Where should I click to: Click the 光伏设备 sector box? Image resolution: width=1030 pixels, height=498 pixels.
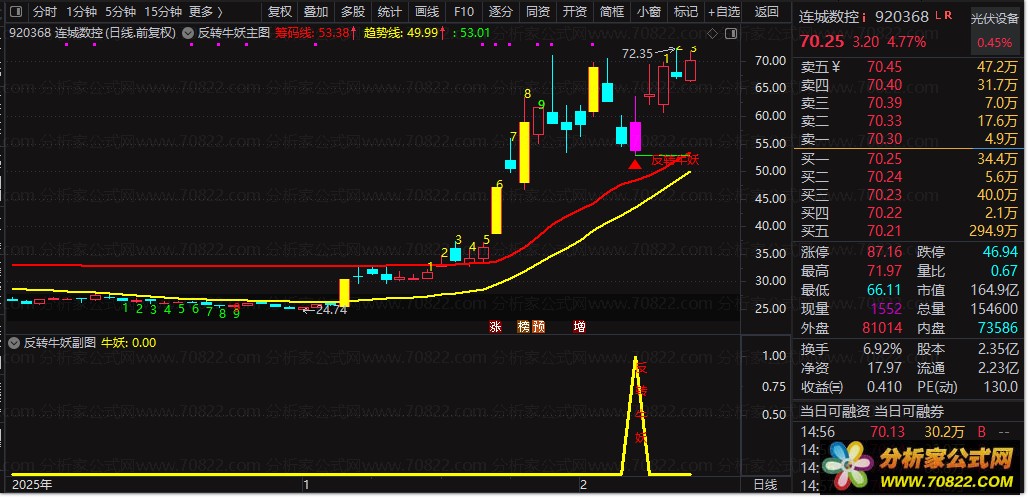(x=995, y=29)
